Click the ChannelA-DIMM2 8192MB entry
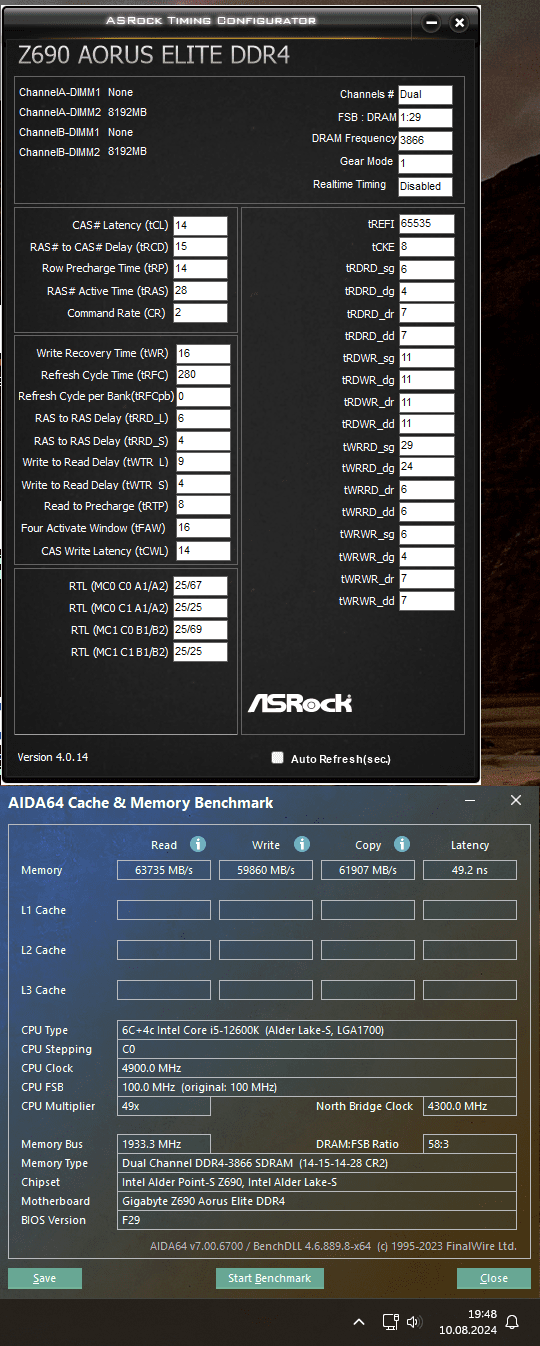The height and width of the screenshot is (1346, 540). 83,112
